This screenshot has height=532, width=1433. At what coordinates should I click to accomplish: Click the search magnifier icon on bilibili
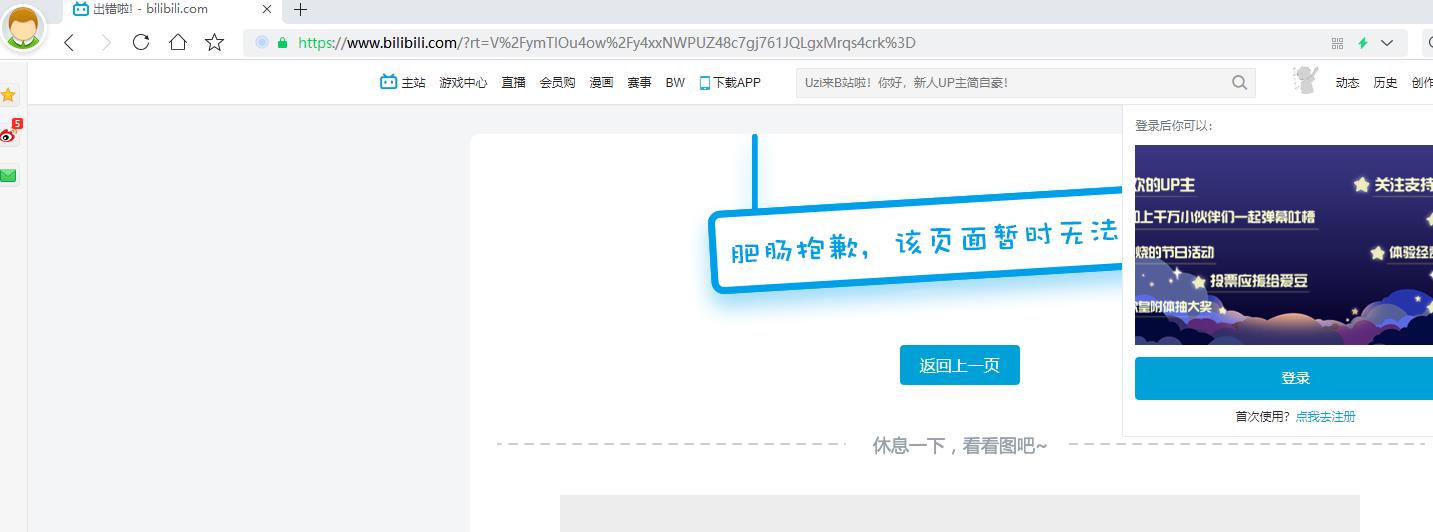tap(1239, 83)
